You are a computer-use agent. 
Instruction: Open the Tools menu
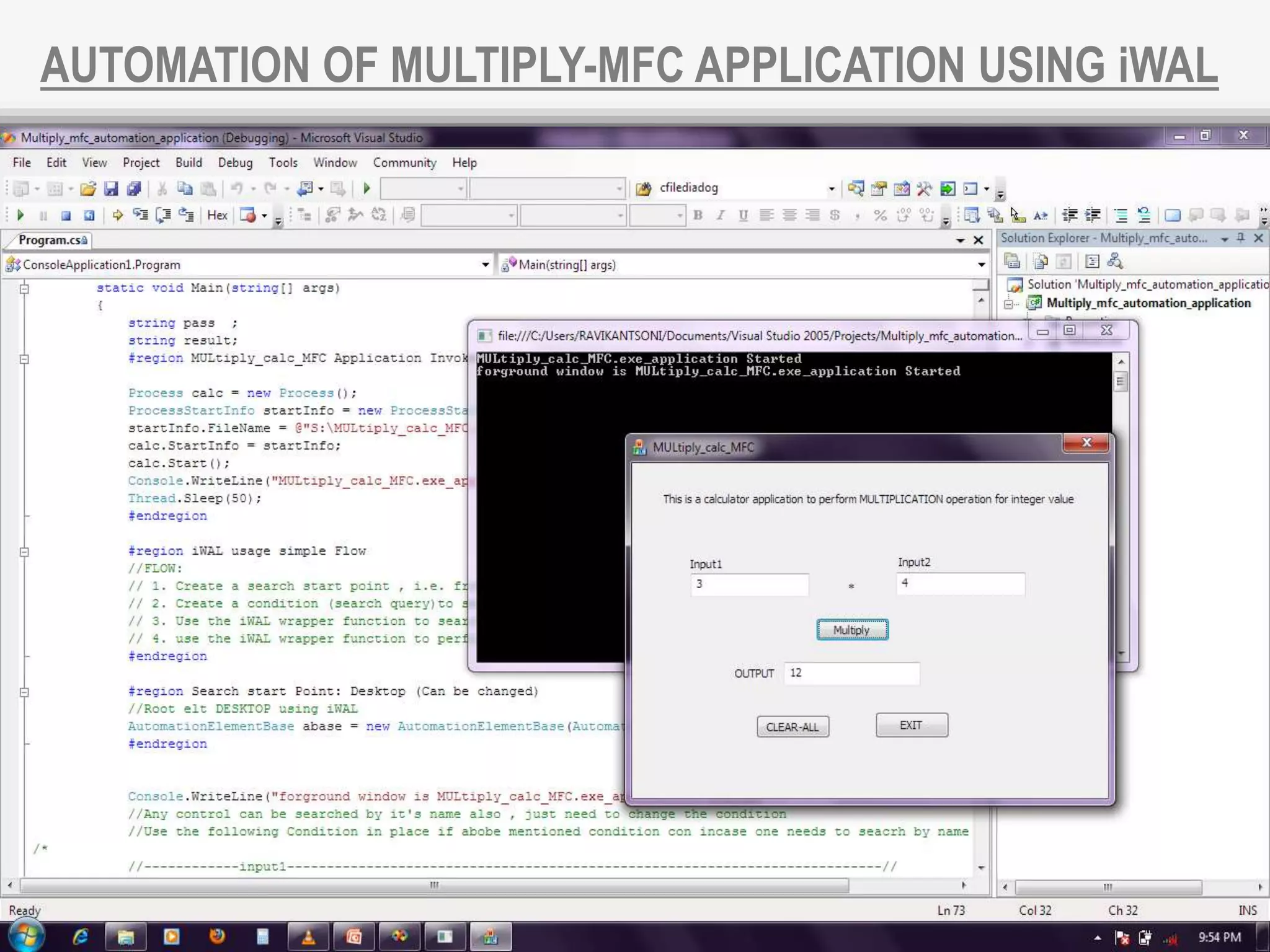(283, 162)
